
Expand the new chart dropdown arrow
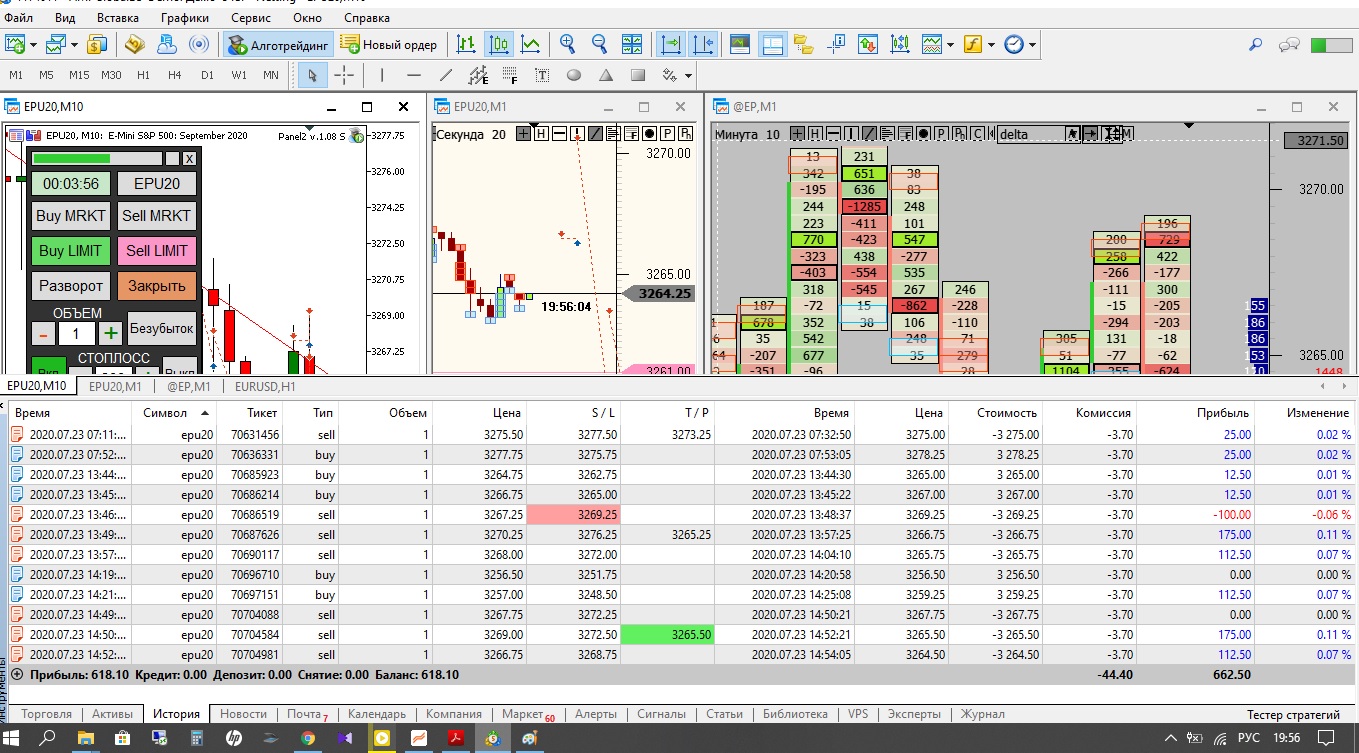pyautogui.click(x=34, y=44)
